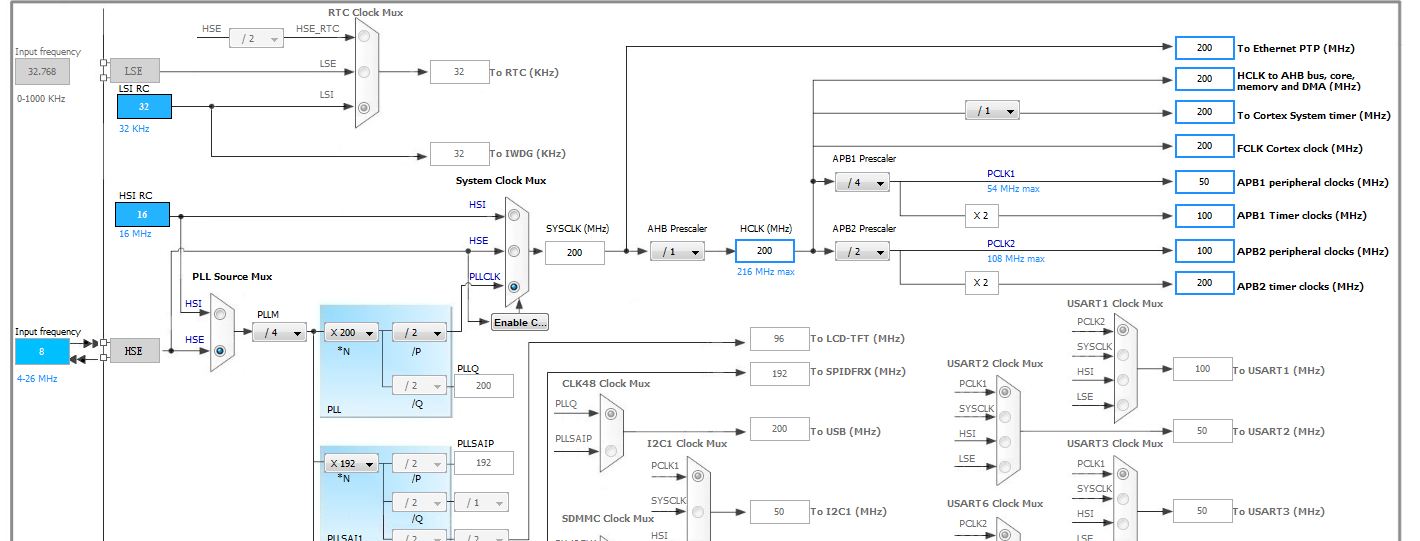Select SYSCLK in USART2 Clock Mux
1420x541 pixels.
(x=1005, y=418)
